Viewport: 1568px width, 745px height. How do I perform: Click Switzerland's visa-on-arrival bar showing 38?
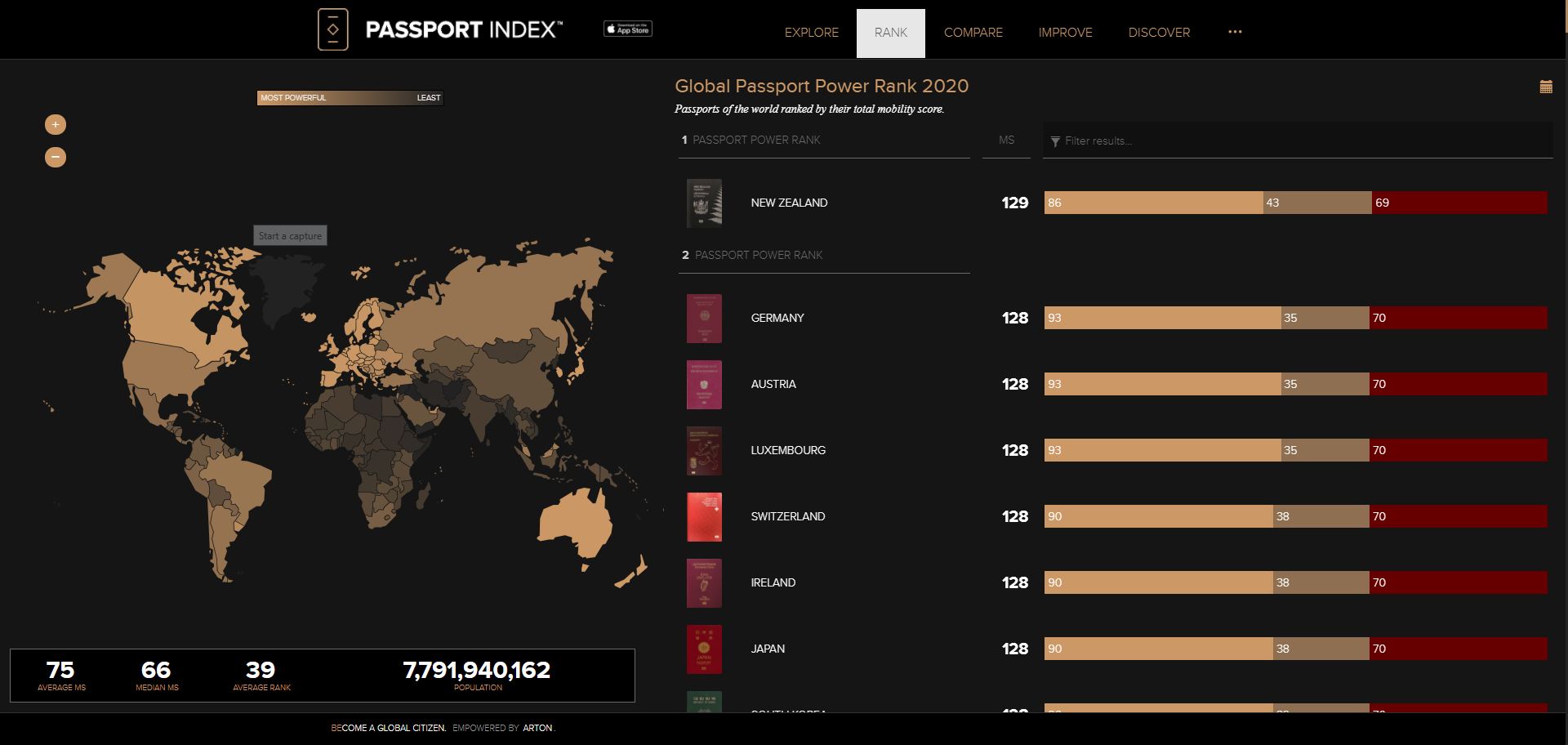(1321, 516)
